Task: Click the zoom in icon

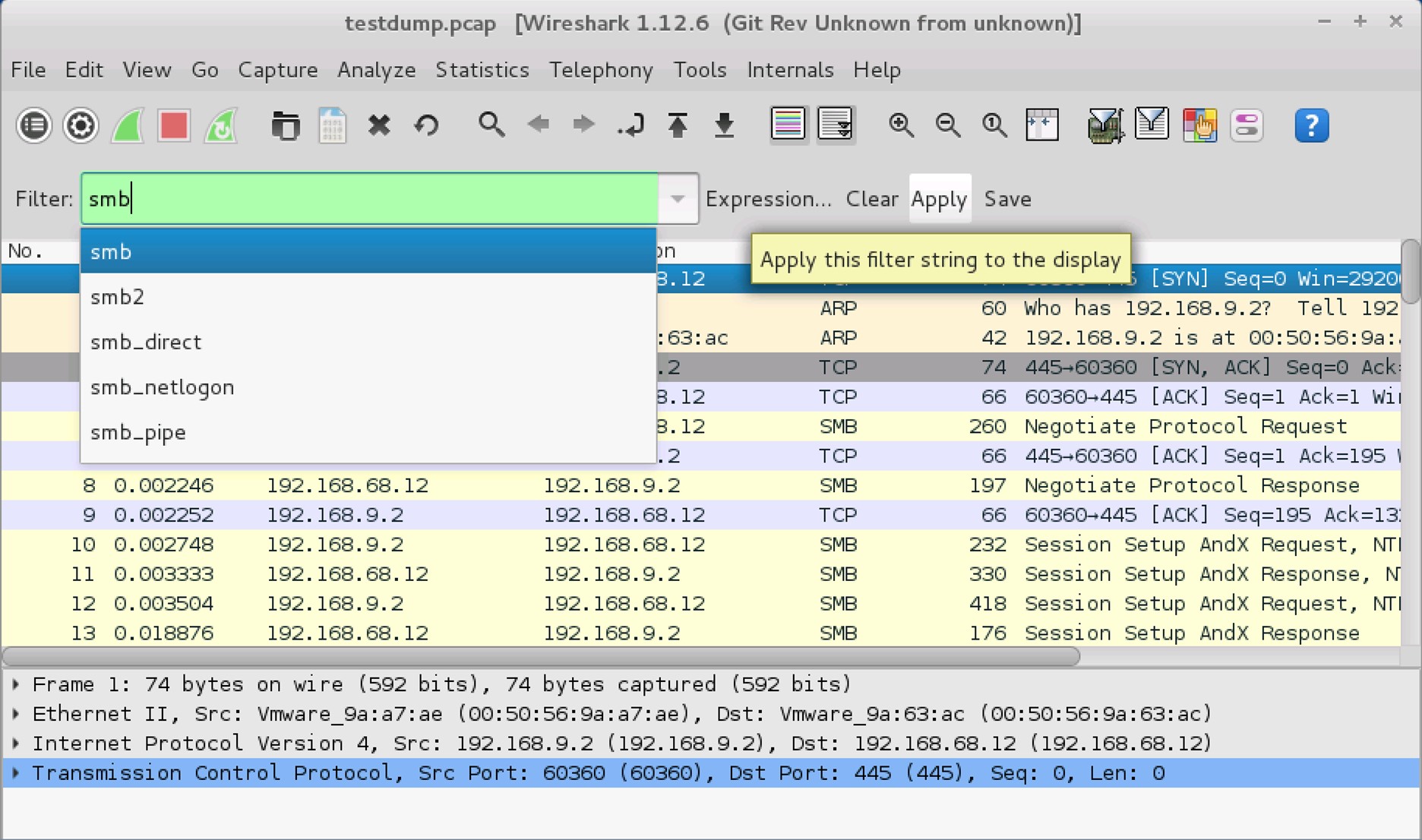Action: pyautogui.click(x=901, y=125)
